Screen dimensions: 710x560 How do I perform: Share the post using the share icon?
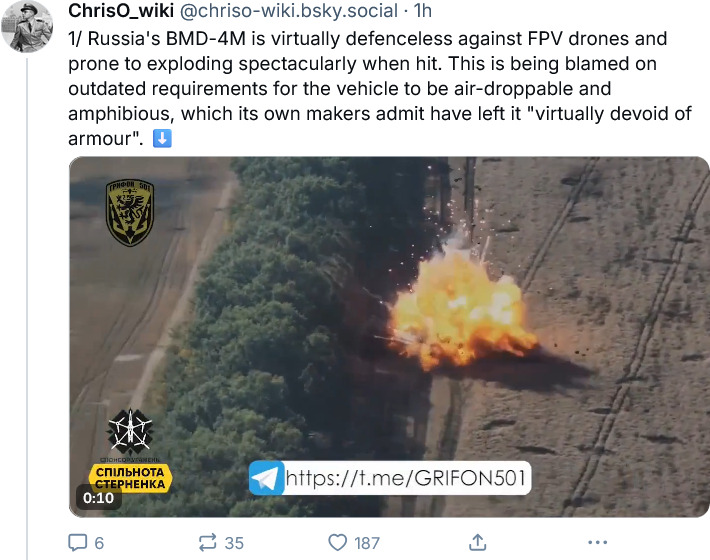[x=478, y=542]
